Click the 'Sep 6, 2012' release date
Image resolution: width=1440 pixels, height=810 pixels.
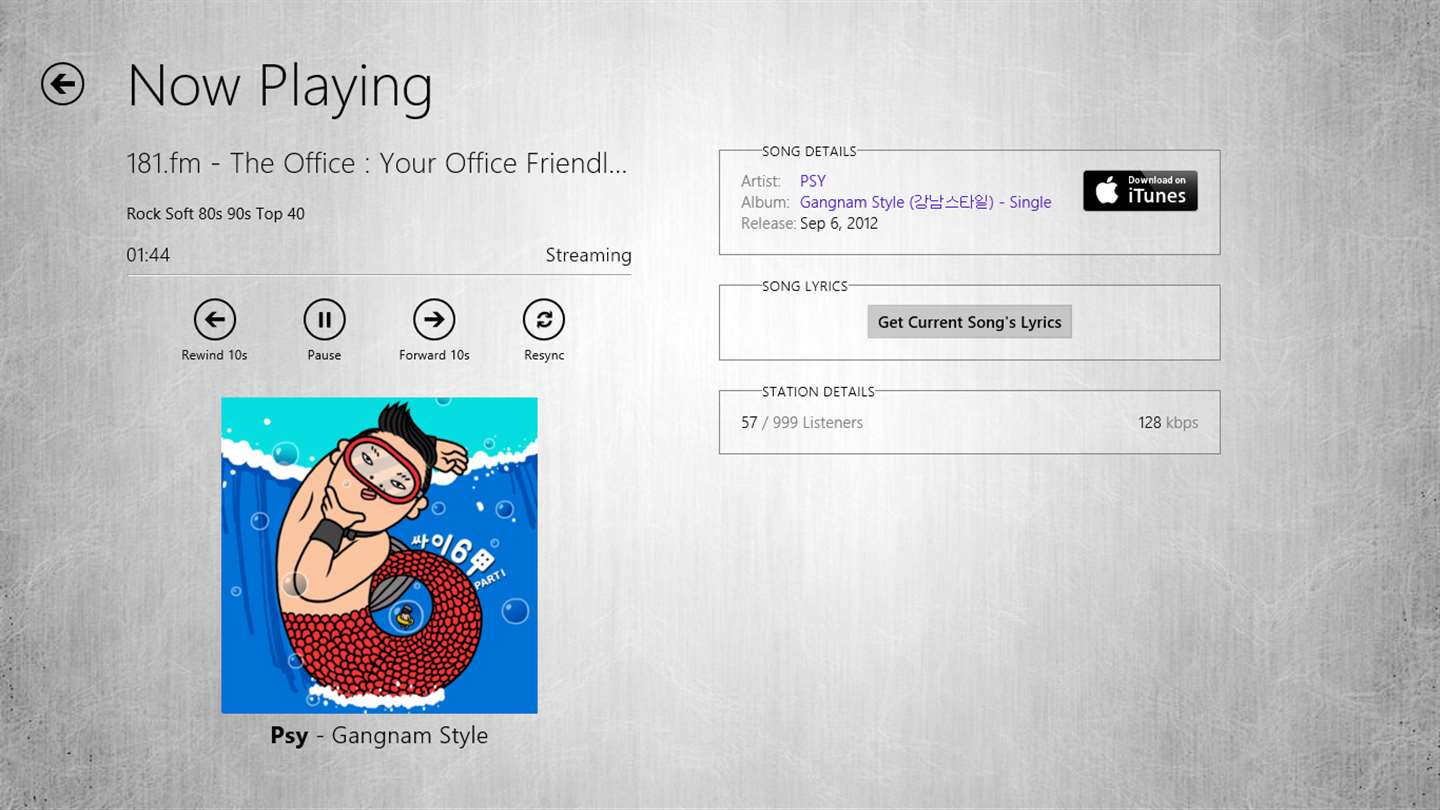[x=839, y=223]
